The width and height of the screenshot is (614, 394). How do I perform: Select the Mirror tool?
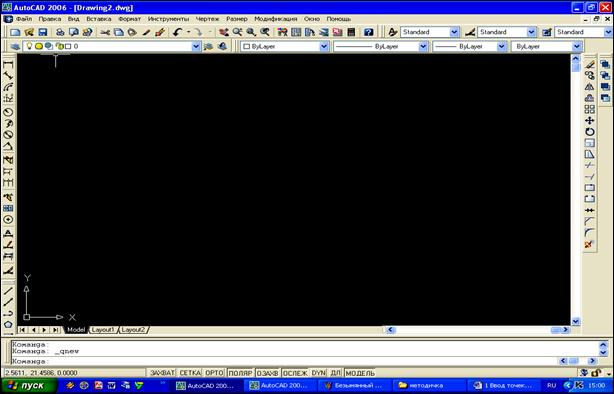pos(589,87)
